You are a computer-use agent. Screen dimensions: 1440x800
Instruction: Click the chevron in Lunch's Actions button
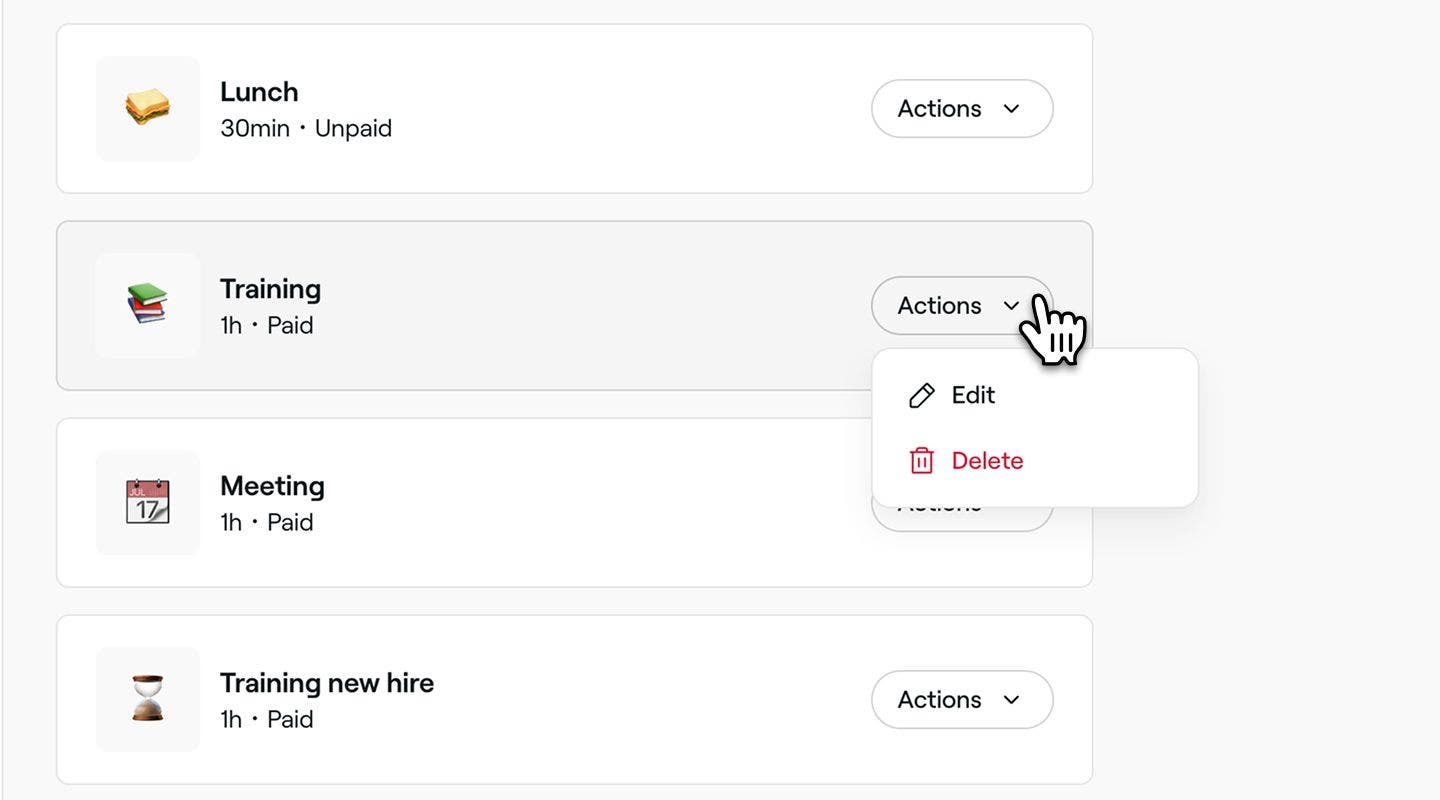click(1011, 109)
